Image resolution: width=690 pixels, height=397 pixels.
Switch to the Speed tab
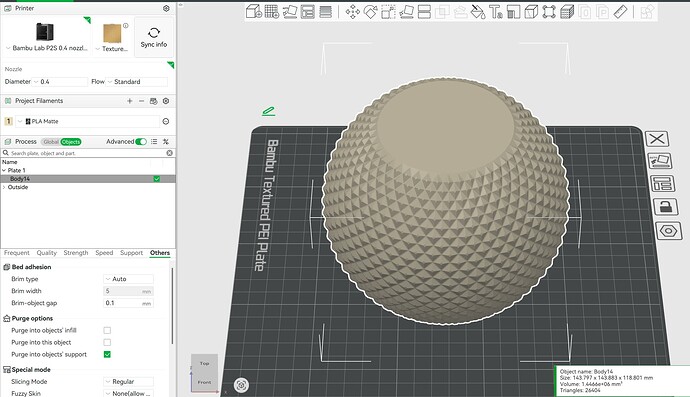coord(104,253)
